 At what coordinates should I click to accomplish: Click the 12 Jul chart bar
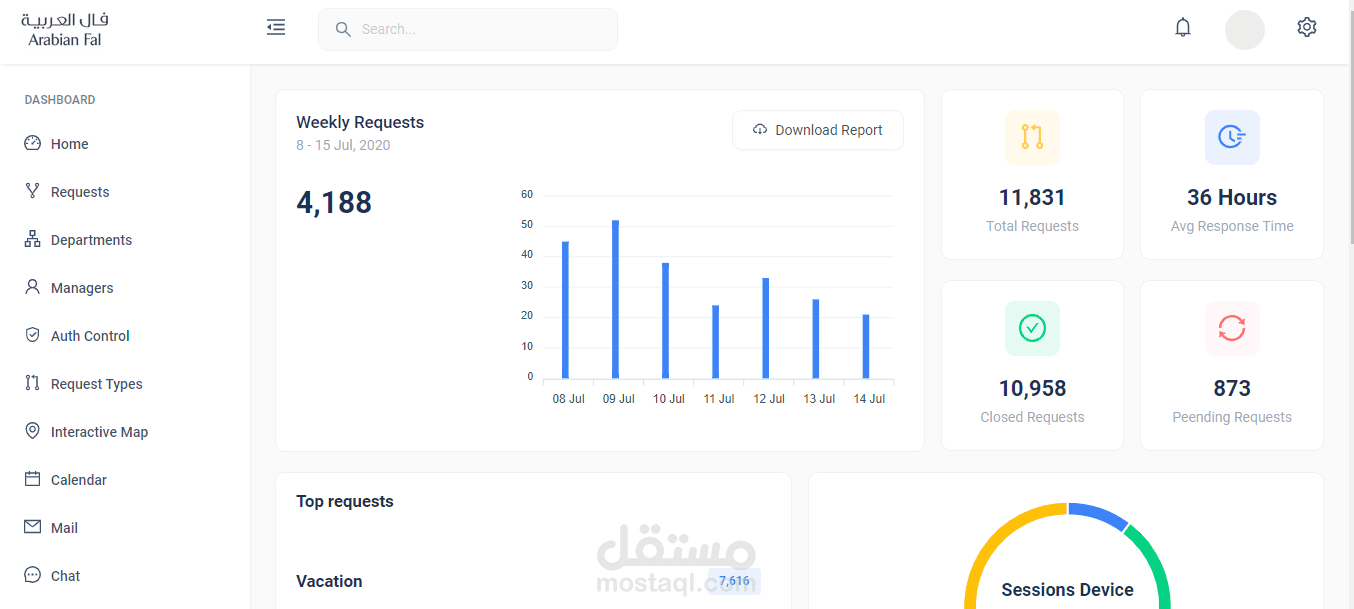click(x=765, y=328)
